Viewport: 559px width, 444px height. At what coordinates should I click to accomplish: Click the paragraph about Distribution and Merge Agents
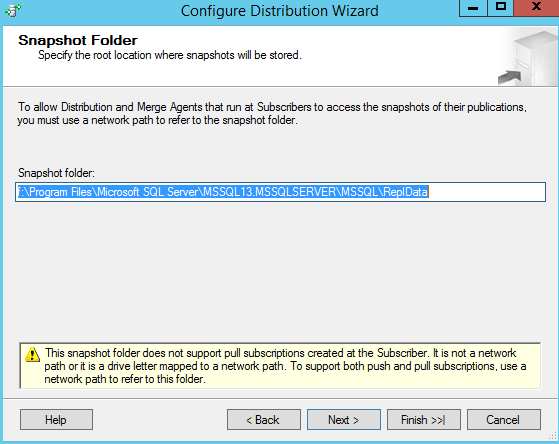click(x=272, y=113)
